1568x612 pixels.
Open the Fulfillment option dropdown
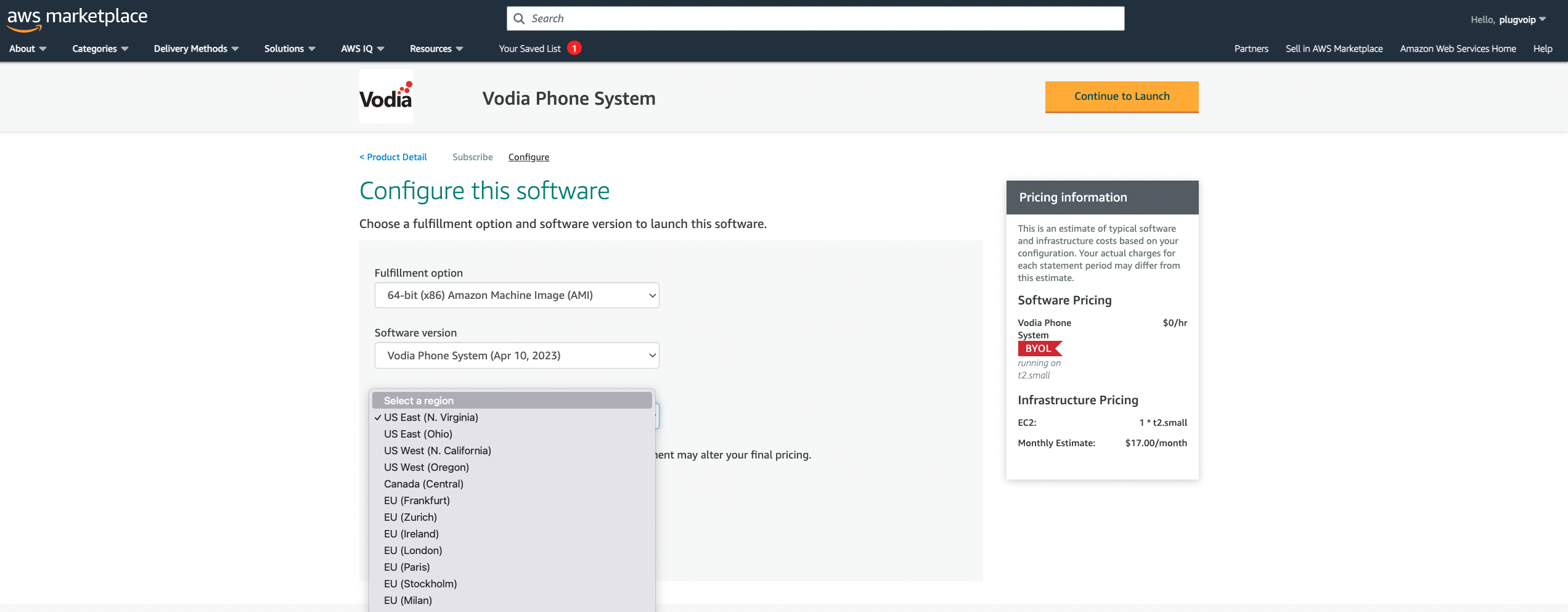517,295
